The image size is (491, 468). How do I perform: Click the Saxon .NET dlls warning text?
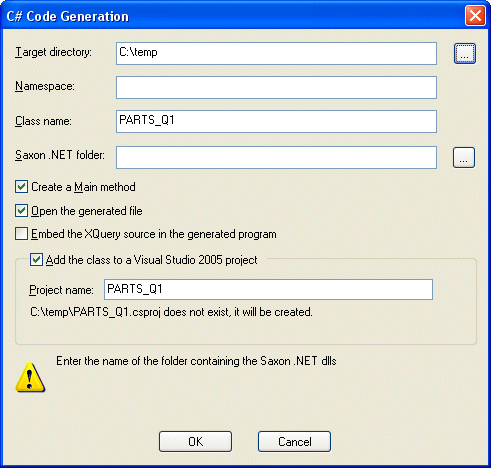196,361
